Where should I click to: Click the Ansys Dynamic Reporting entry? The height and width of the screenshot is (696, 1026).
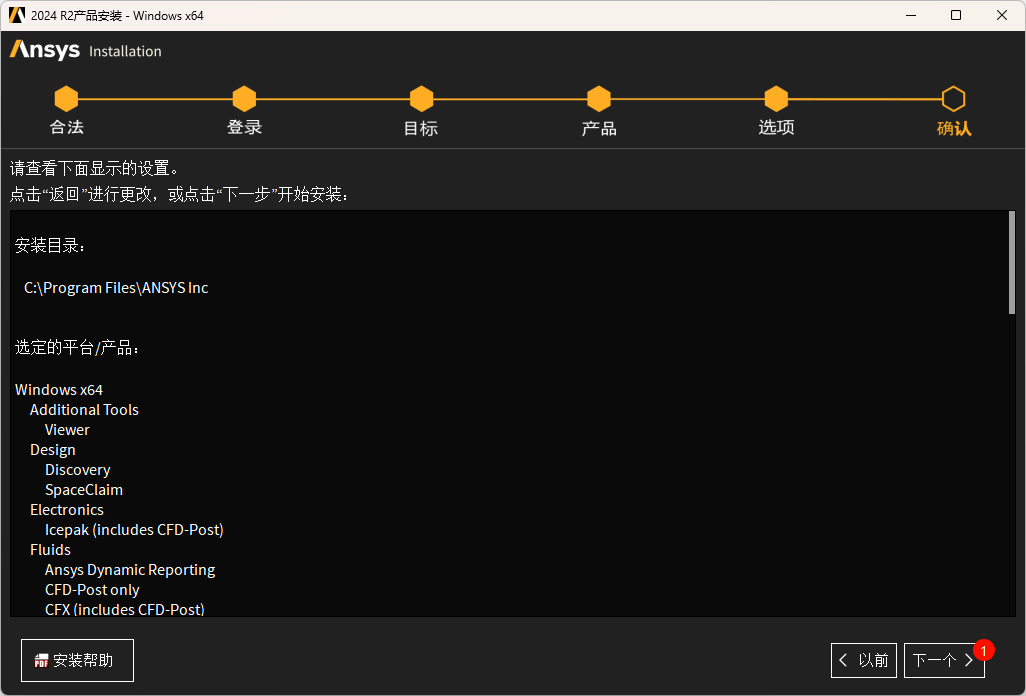pyautogui.click(x=130, y=570)
